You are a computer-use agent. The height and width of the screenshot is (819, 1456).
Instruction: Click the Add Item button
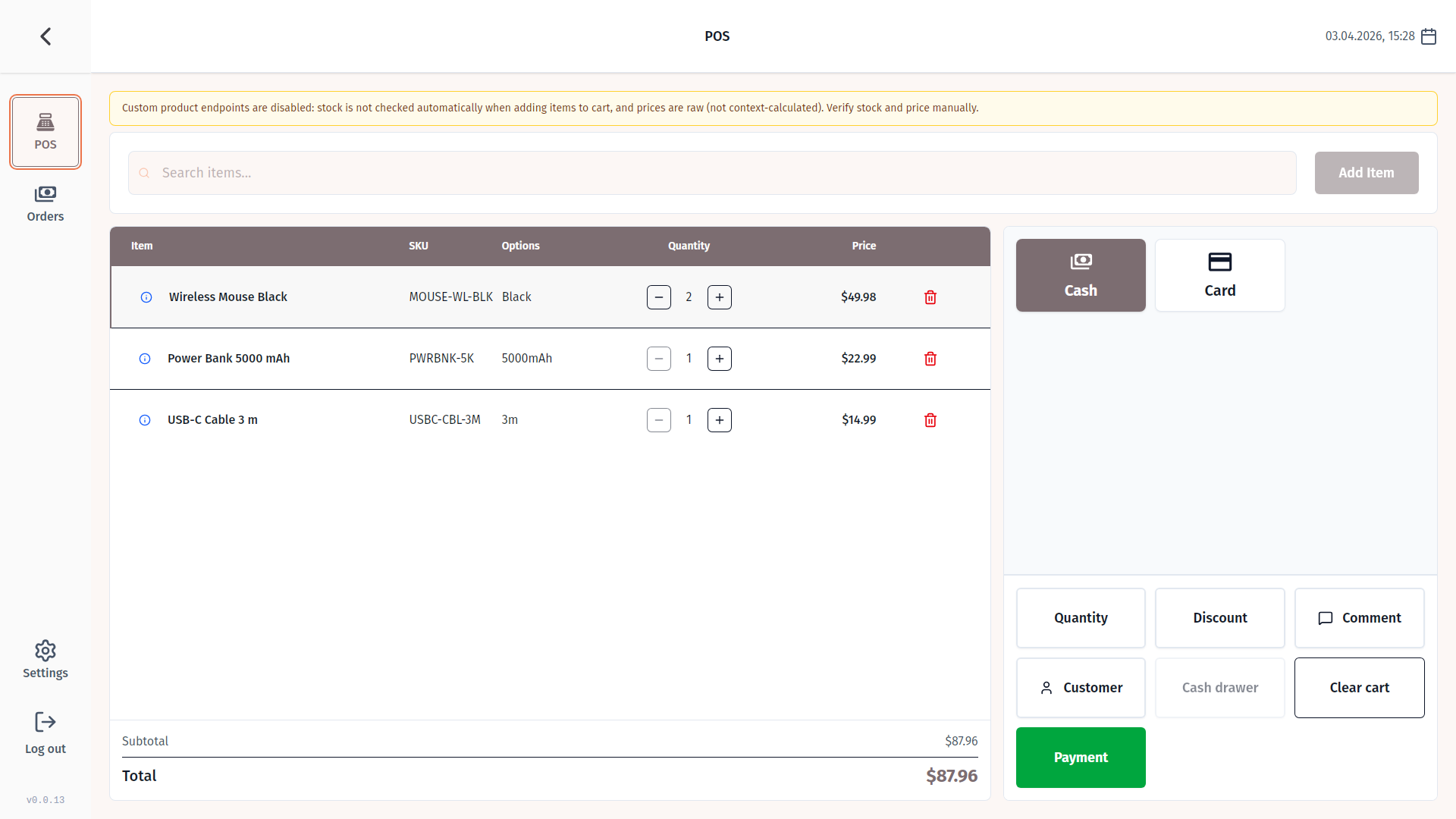1367,173
